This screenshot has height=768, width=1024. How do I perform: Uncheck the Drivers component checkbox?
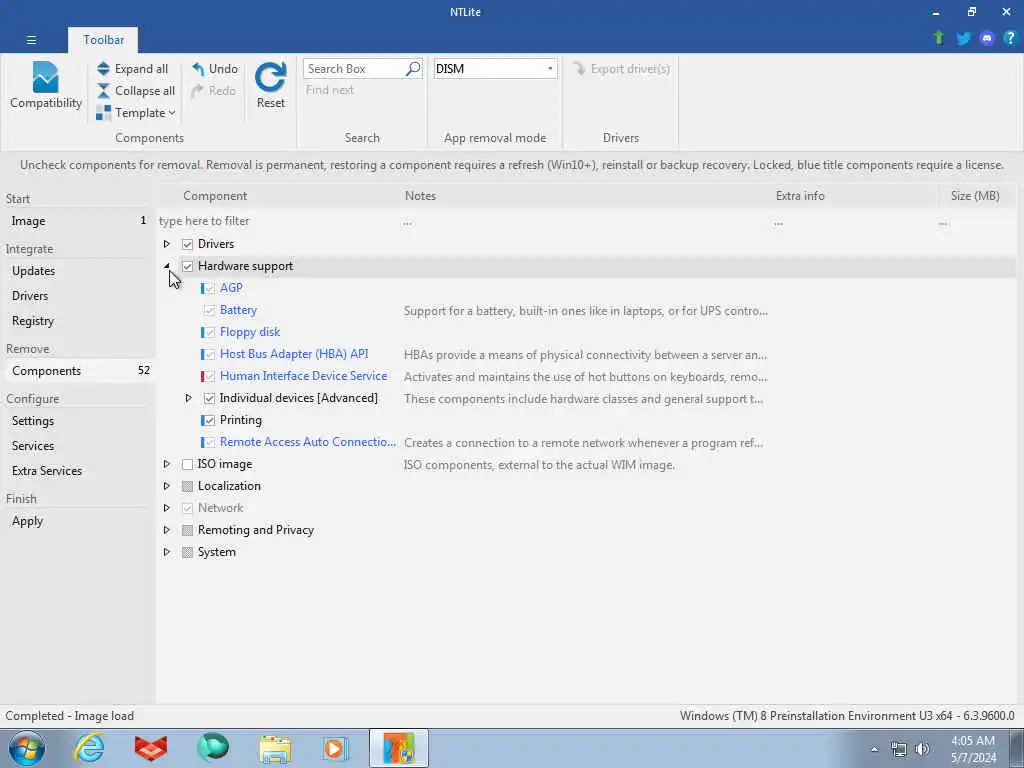(x=187, y=244)
